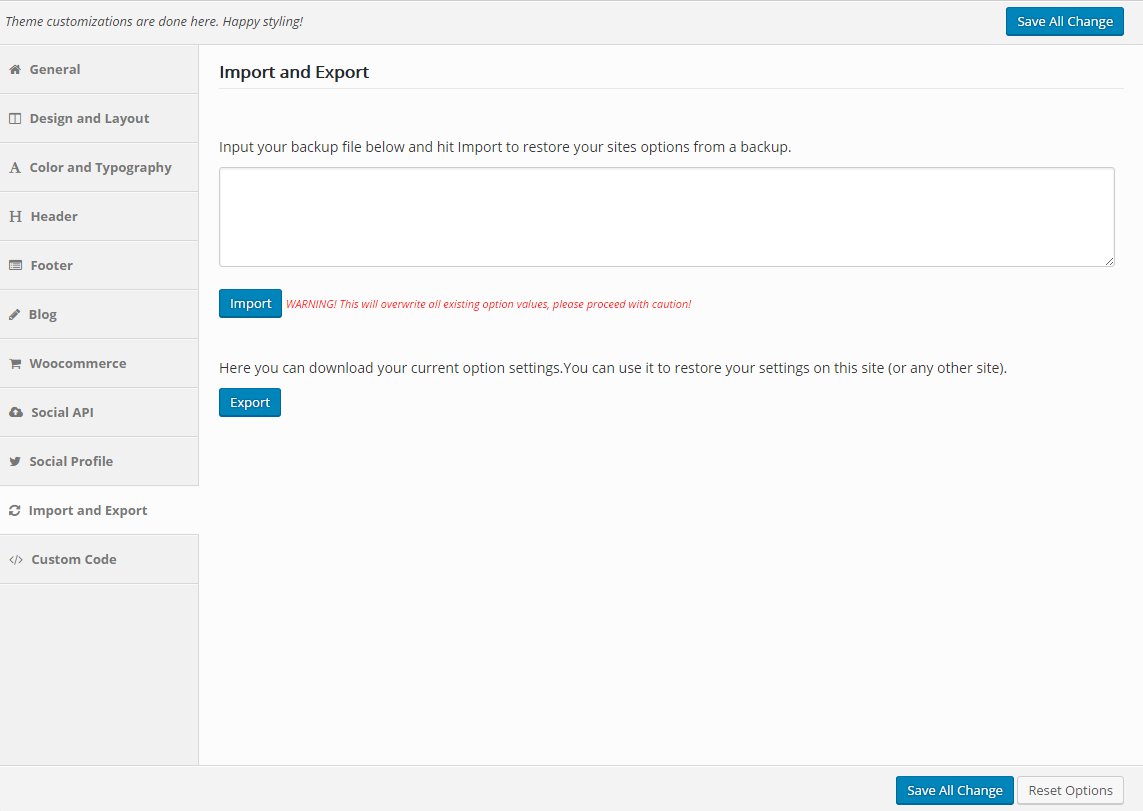Click the Twitter bird icon for Social Profile

(x=15, y=462)
